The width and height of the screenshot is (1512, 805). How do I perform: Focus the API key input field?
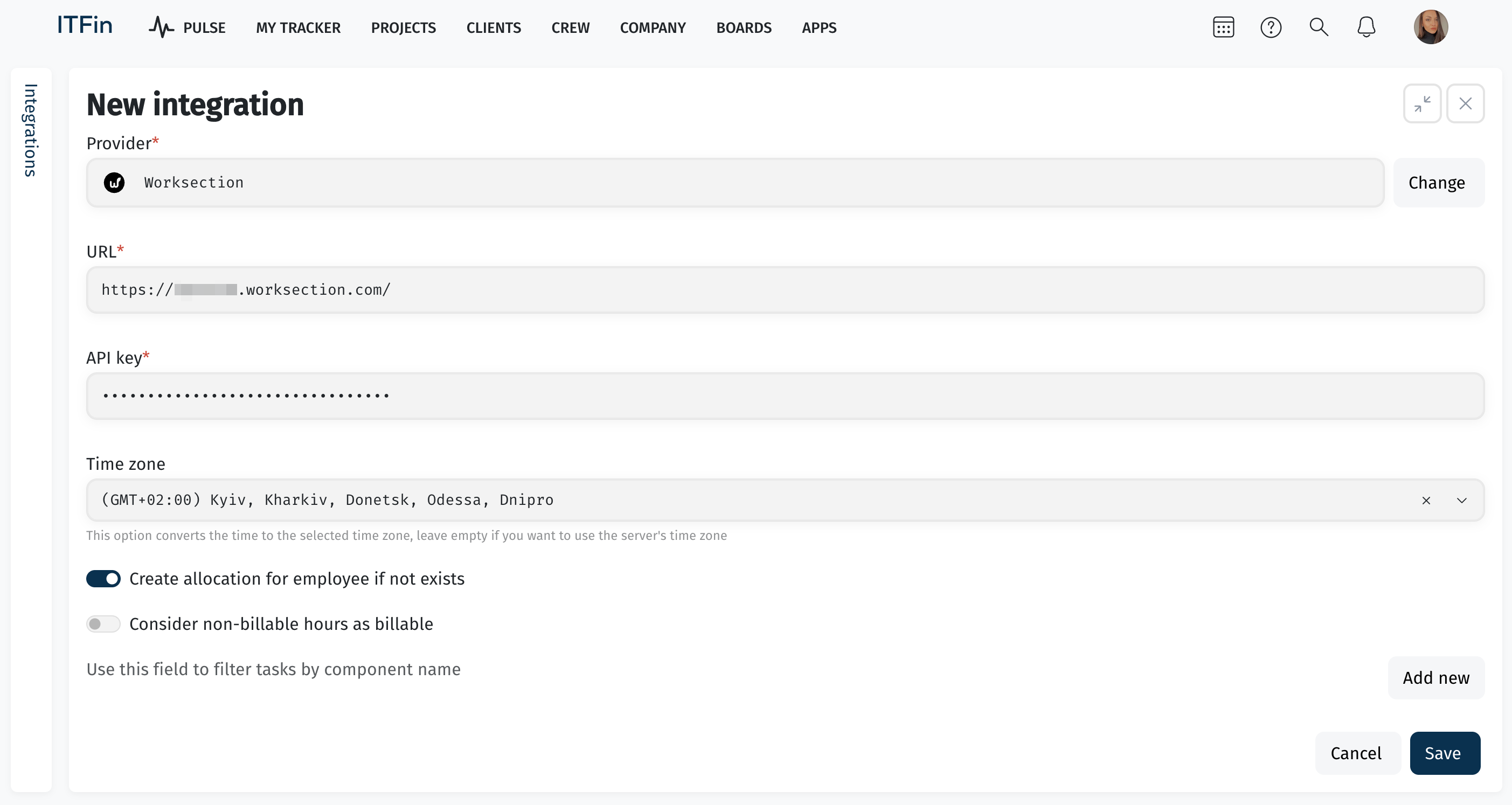785,396
